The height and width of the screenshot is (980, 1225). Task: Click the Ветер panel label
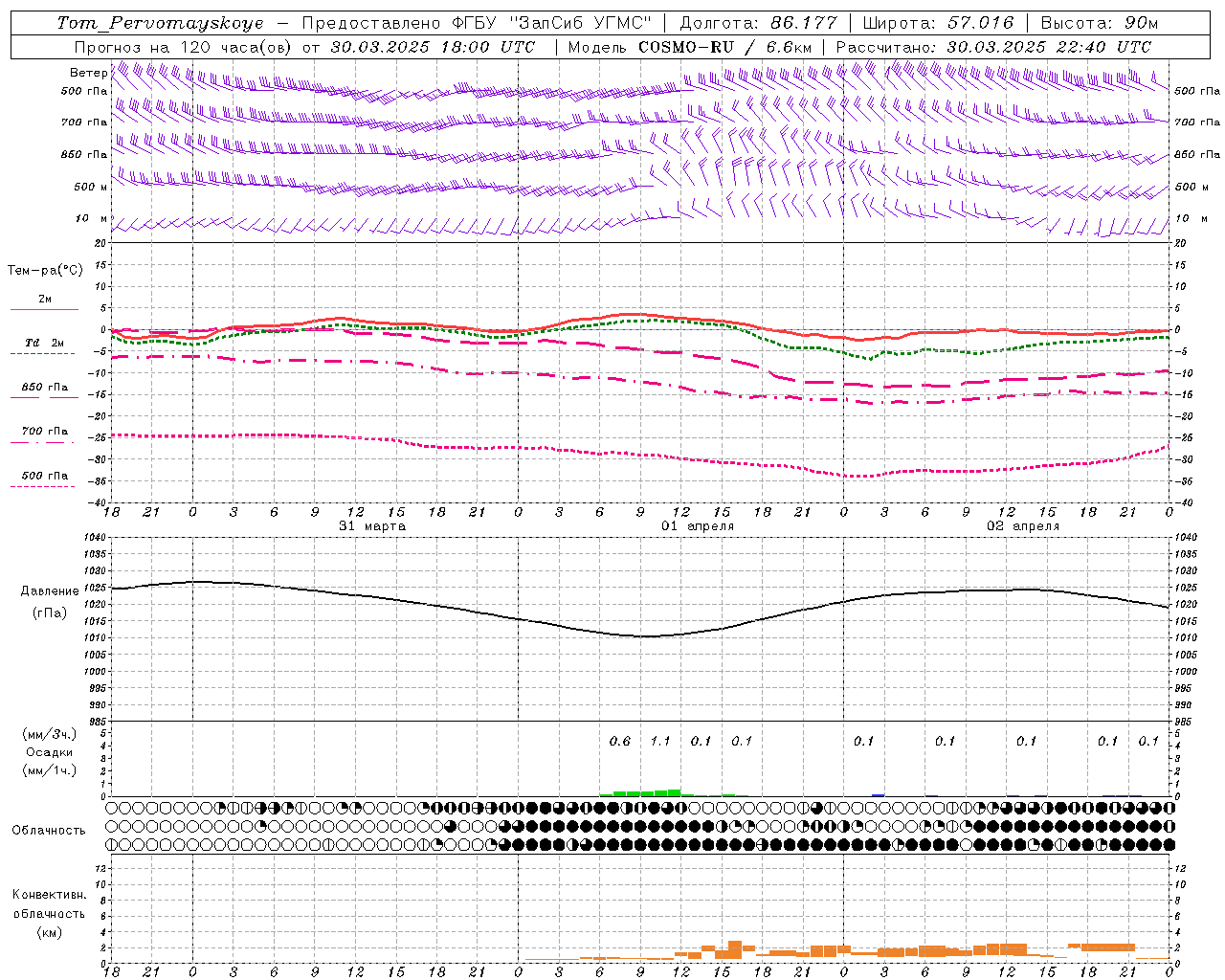(x=88, y=73)
